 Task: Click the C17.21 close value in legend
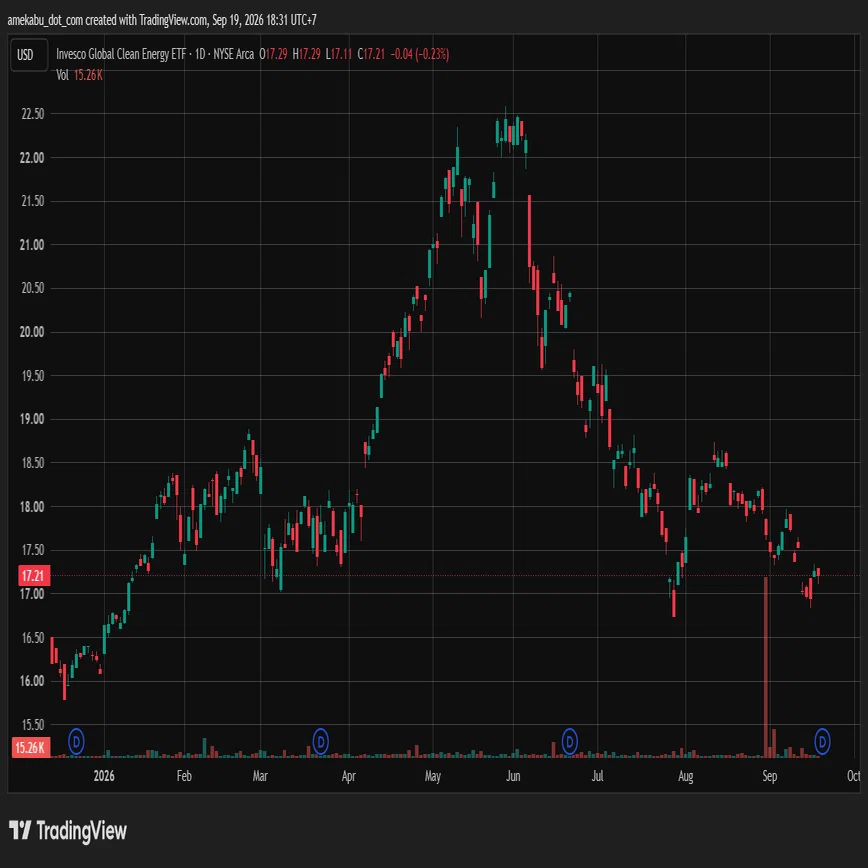371,54
